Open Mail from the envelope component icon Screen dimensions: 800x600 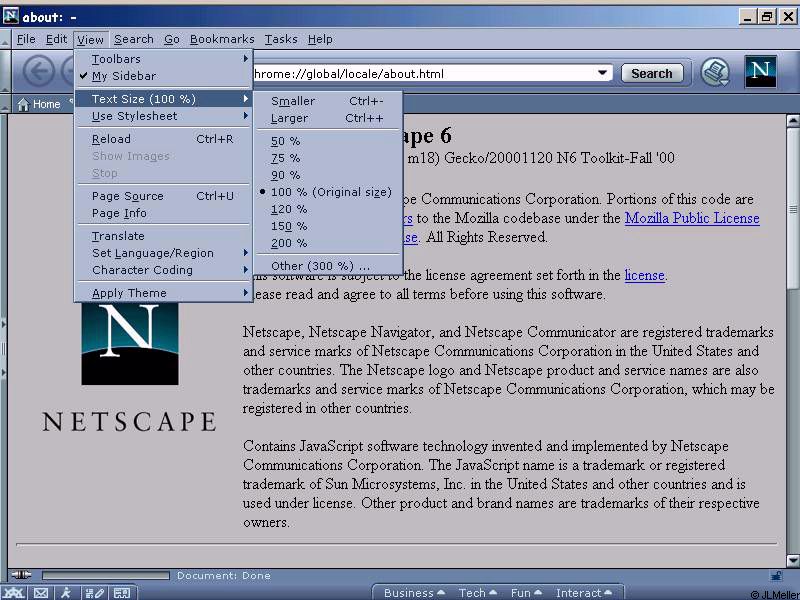coord(40,593)
